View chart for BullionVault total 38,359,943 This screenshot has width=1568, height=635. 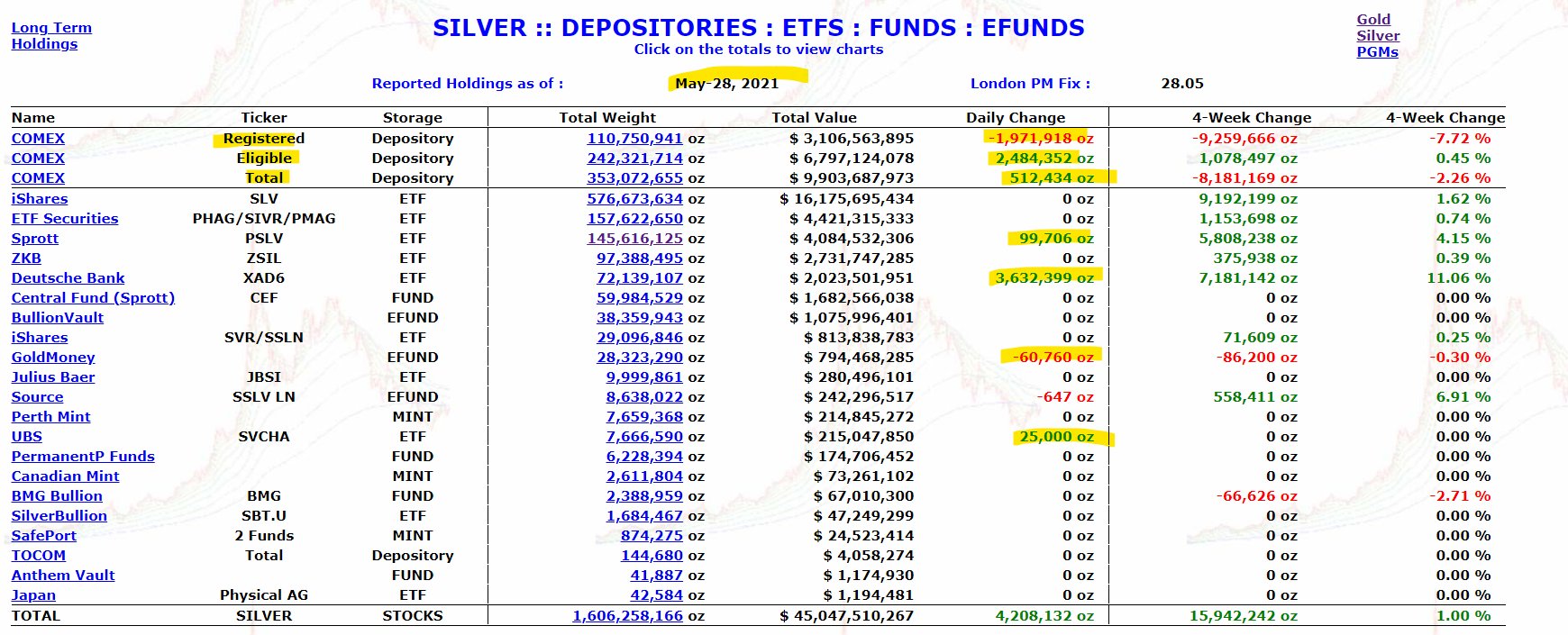pyautogui.click(x=640, y=318)
